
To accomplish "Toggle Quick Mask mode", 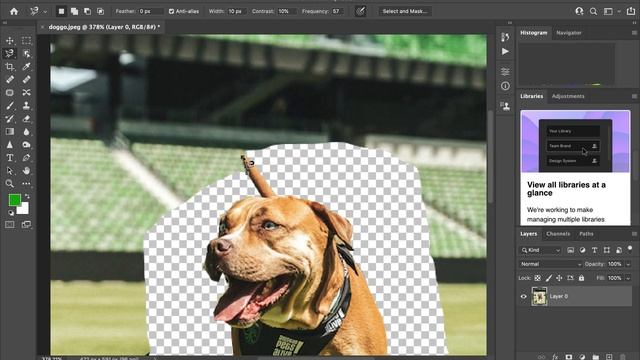I will coord(10,224).
